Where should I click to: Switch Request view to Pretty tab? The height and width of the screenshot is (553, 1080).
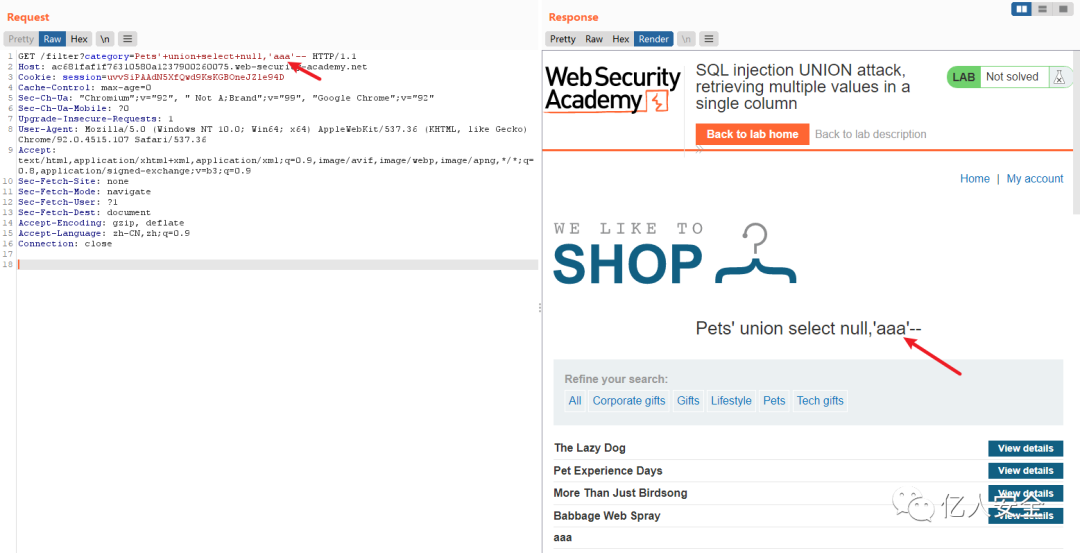click(x=21, y=39)
